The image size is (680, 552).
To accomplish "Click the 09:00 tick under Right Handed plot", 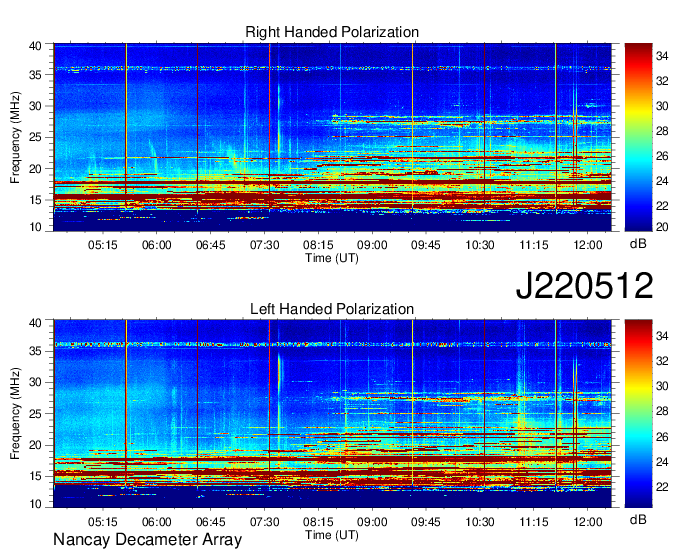I will click(372, 245).
